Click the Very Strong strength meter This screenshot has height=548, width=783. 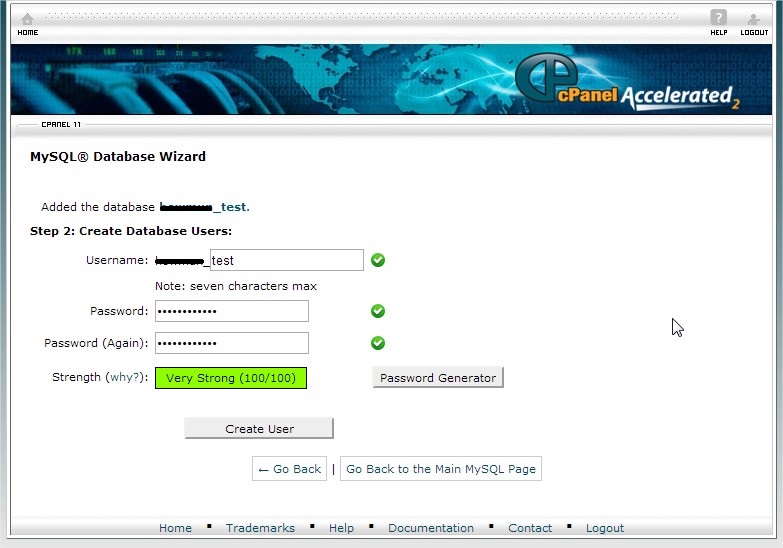(x=231, y=378)
